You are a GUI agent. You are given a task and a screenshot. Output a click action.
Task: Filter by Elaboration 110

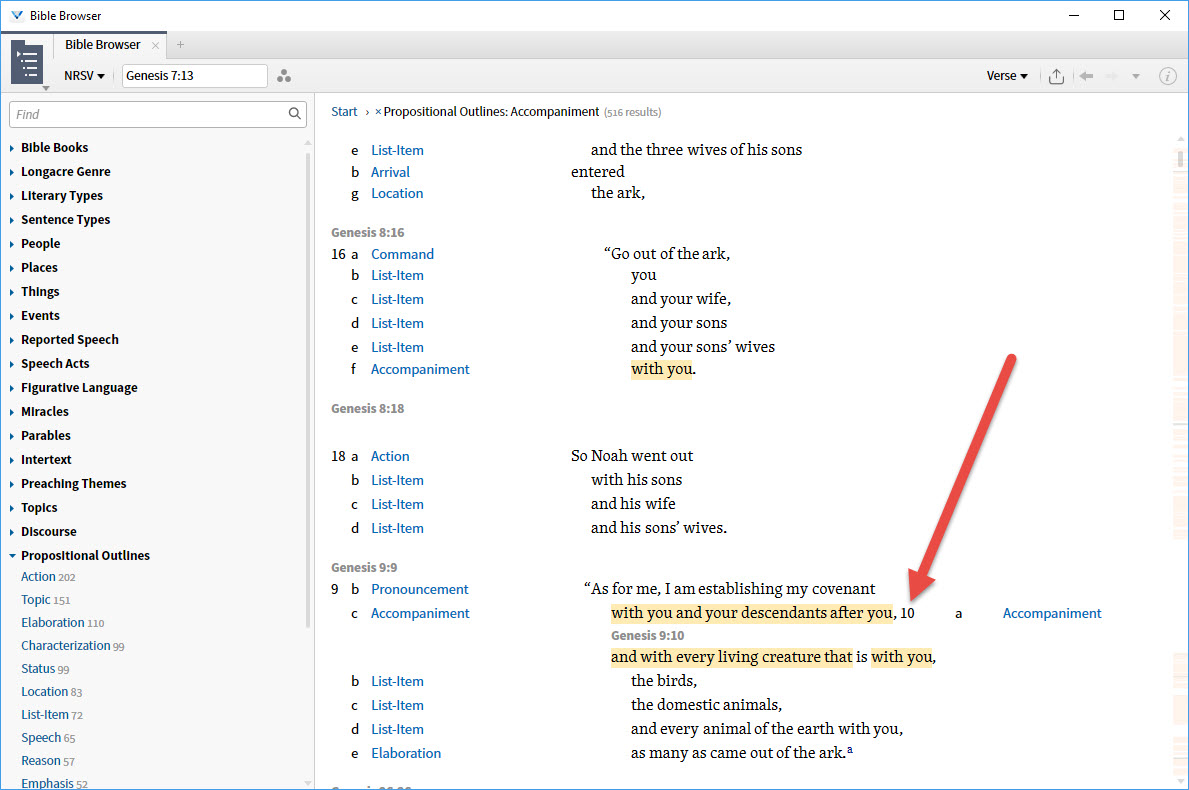click(x=62, y=622)
